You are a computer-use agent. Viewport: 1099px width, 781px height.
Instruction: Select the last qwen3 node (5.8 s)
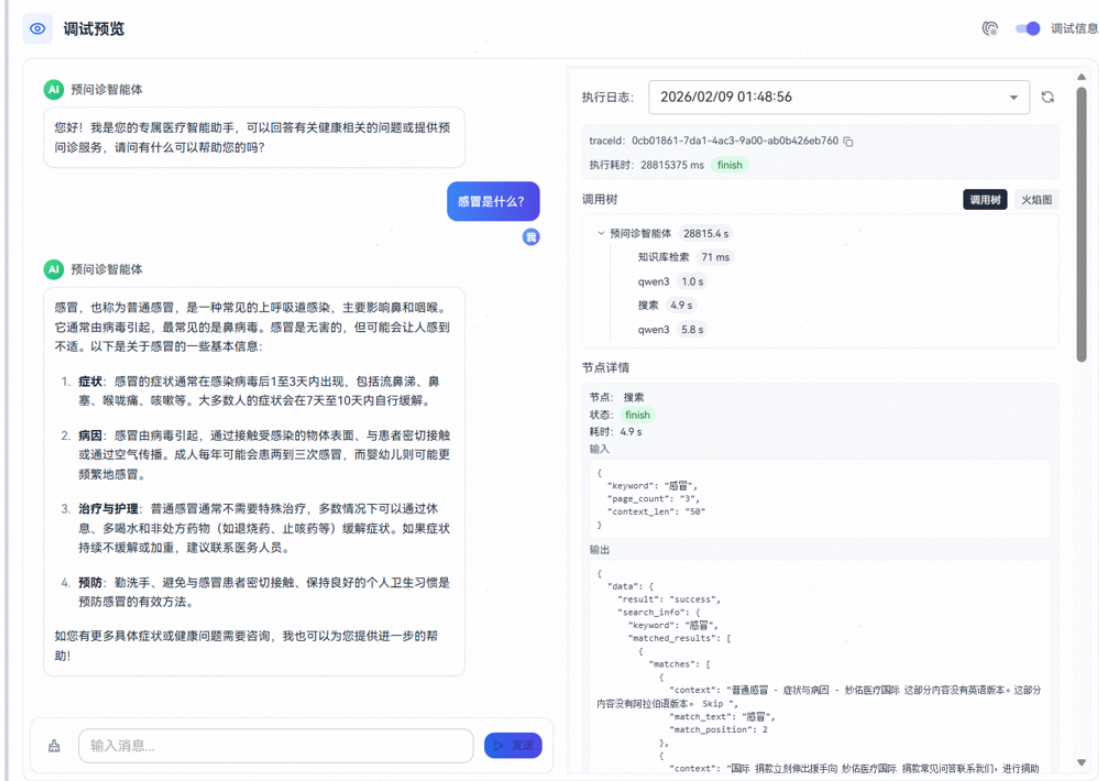tap(654, 329)
